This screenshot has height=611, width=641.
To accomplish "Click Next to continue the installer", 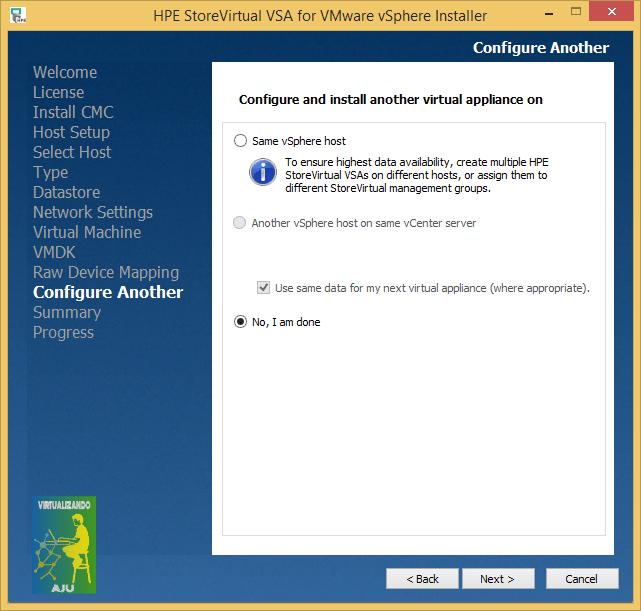I will tap(497, 579).
